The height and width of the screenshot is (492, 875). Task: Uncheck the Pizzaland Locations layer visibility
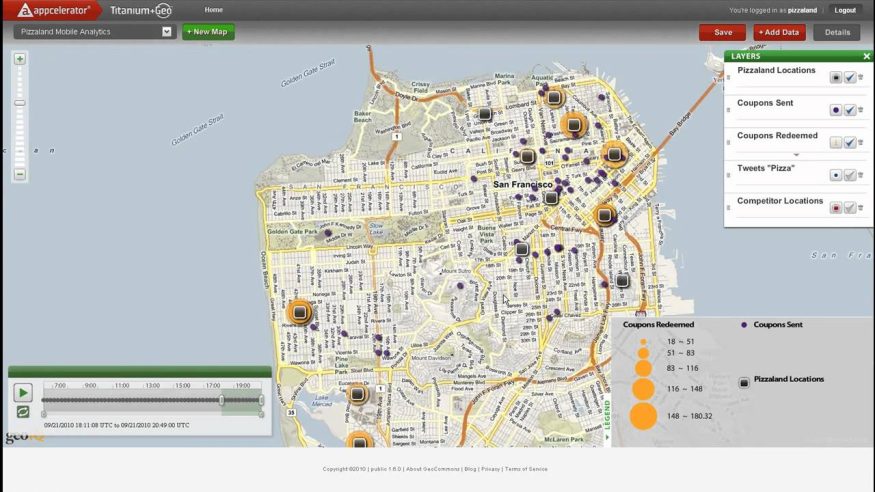coord(850,78)
